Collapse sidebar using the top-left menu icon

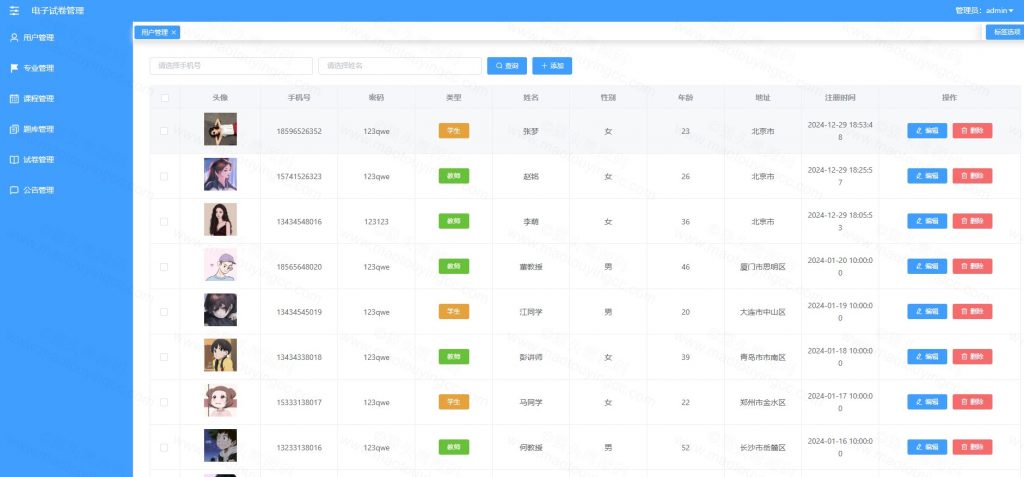pyautogui.click(x=14, y=10)
